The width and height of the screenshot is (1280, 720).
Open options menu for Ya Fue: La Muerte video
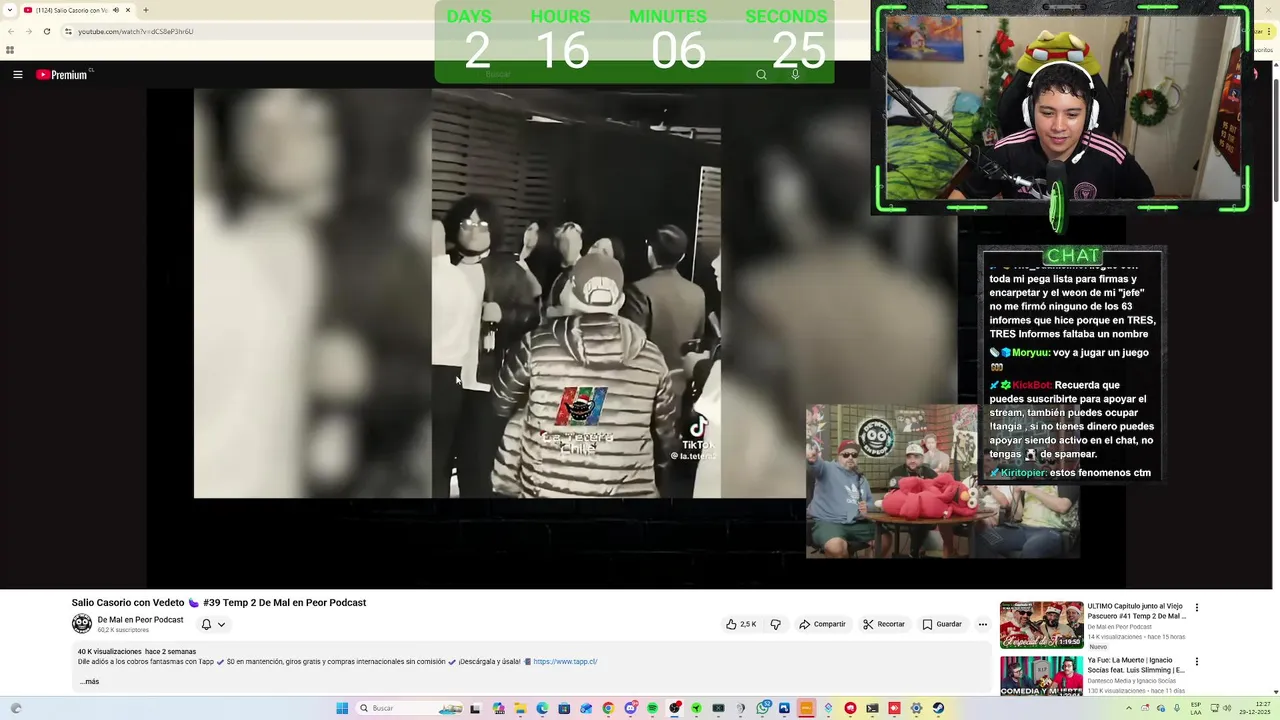coord(1196,661)
